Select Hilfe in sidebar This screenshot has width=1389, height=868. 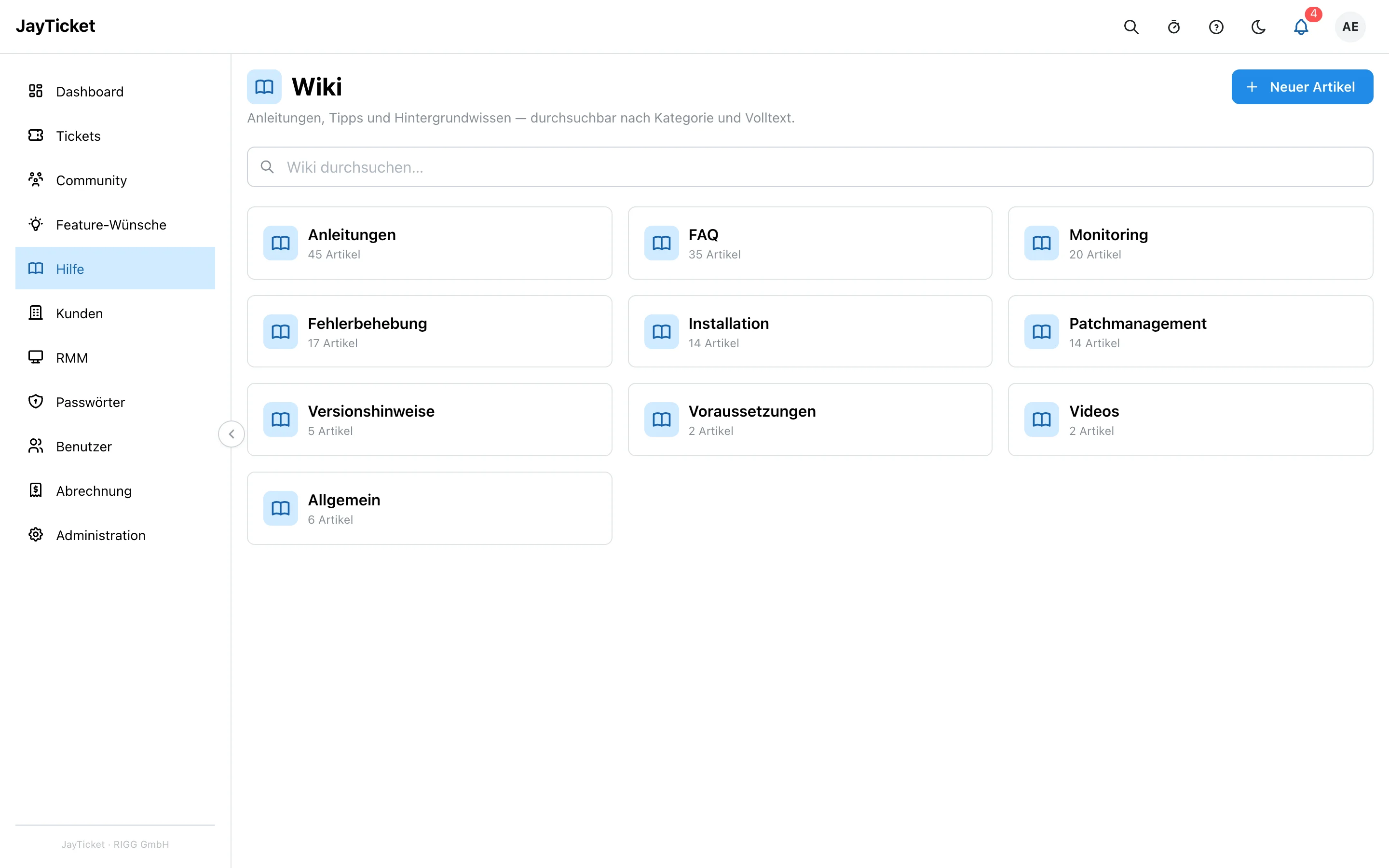pyautogui.click(x=115, y=269)
